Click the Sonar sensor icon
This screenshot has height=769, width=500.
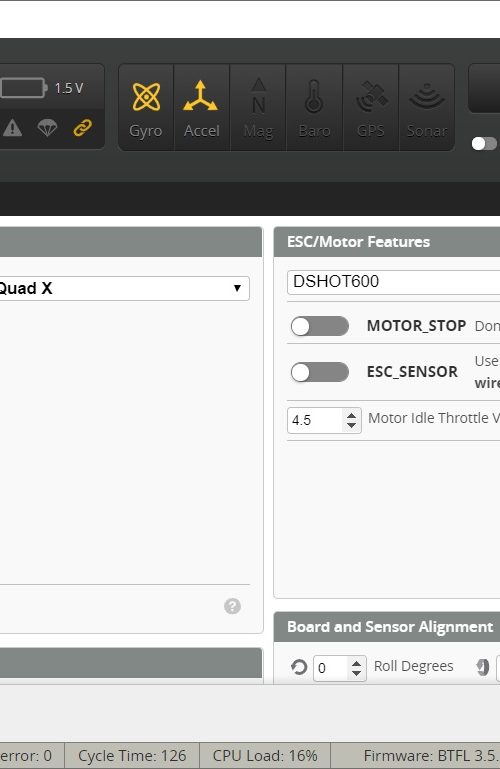pos(427,107)
